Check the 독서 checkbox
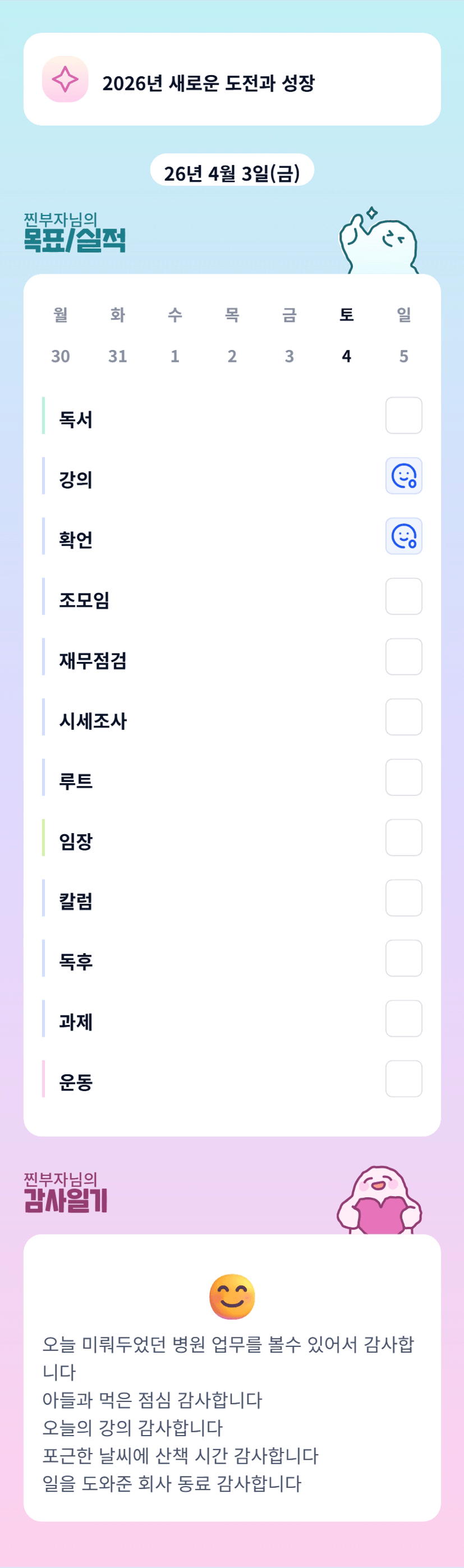The width and height of the screenshot is (464, 1568). 404,415
